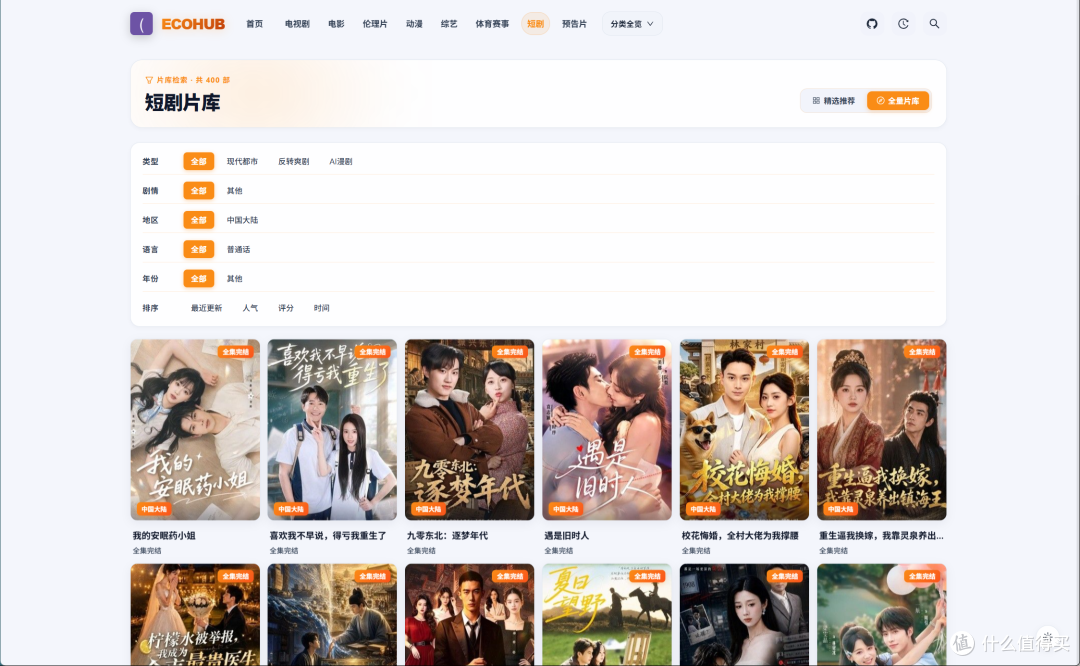Switch to 全量片库 view
The image size is (1080, 666).
[897, 101]
